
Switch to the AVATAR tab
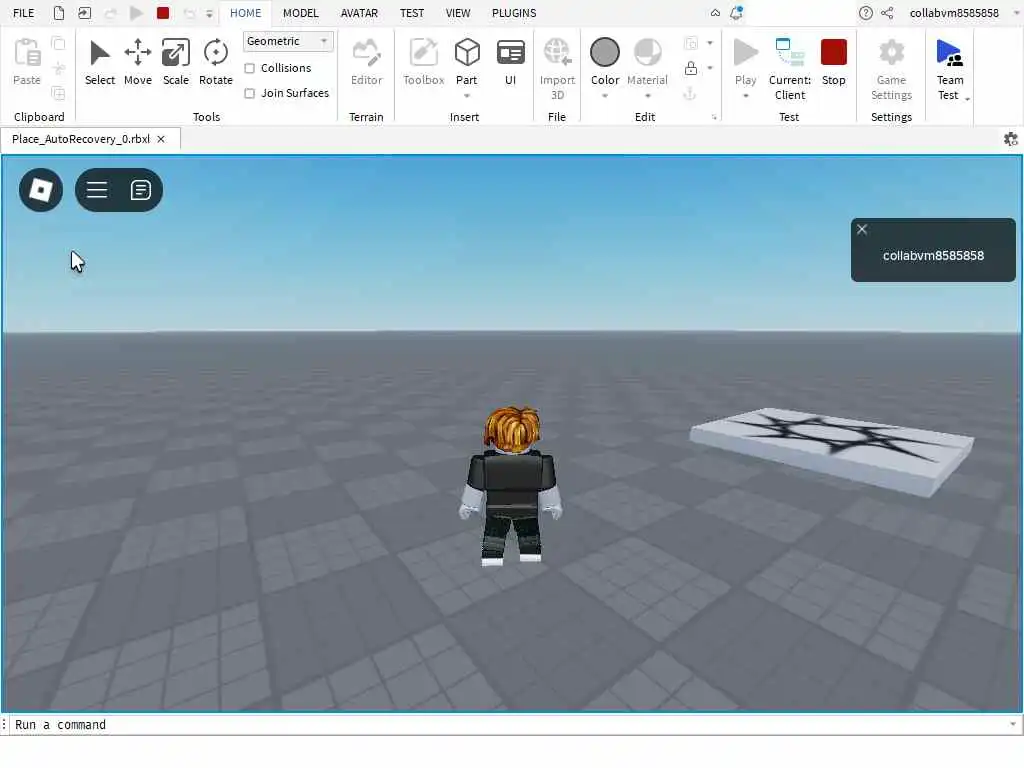pos(359,13)
